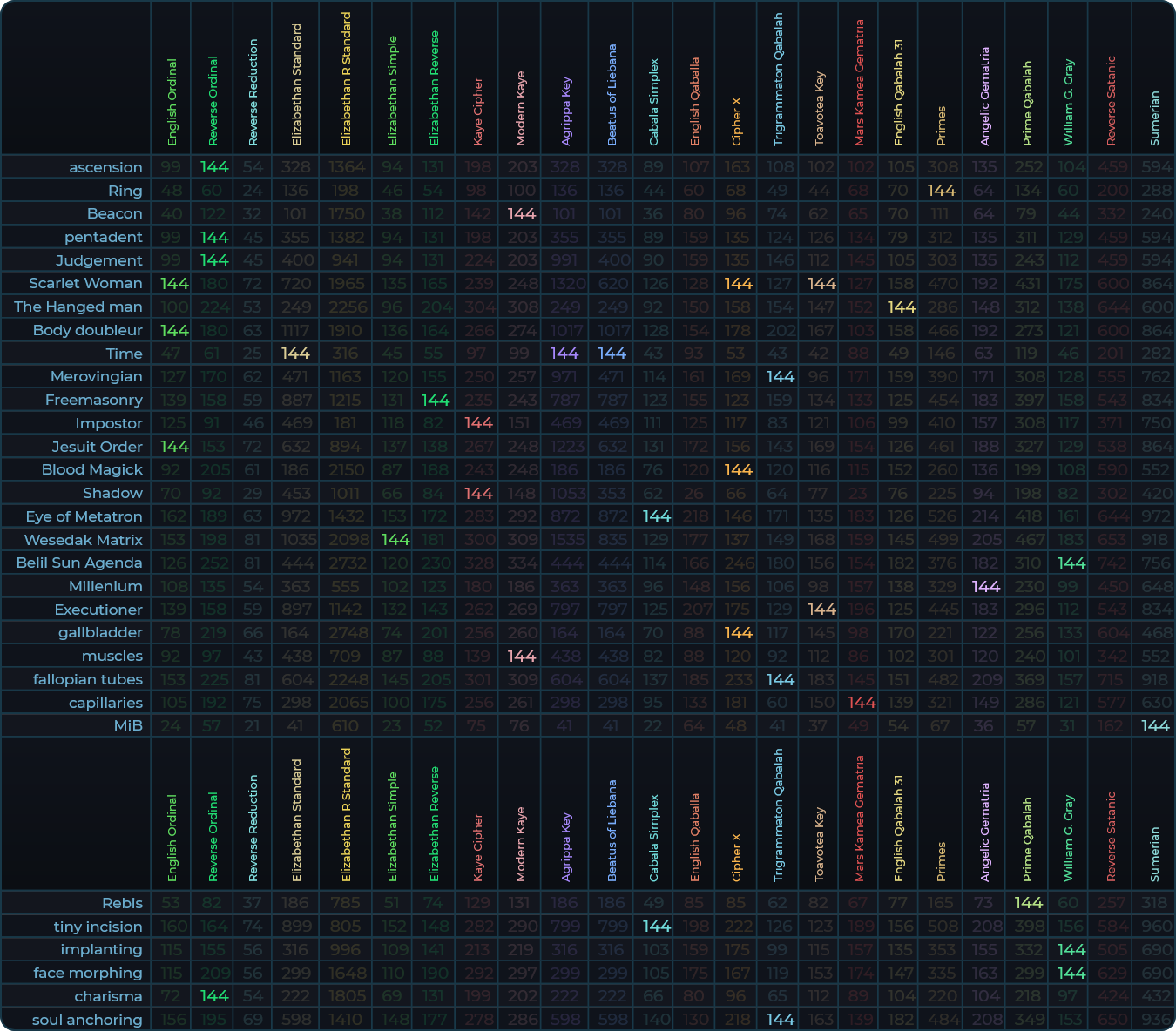Screen dimensions: 1176x1031
Task: Click the 'Scarlet Woman' phrase row label
Action: [85, 283]
